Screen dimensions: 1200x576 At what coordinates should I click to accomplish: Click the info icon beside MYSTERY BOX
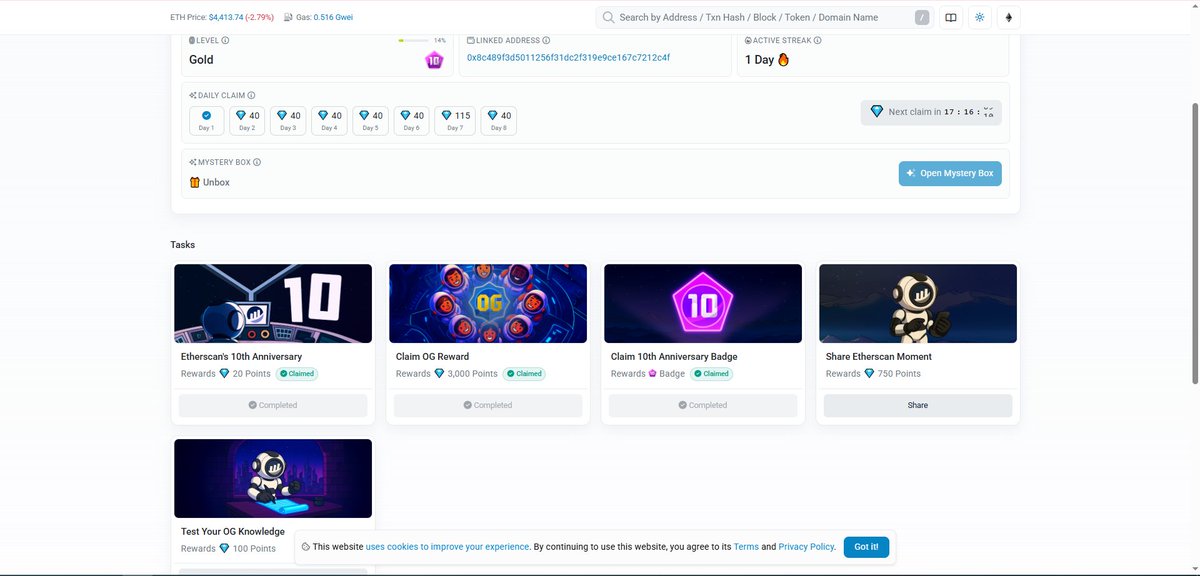(255, 161)
